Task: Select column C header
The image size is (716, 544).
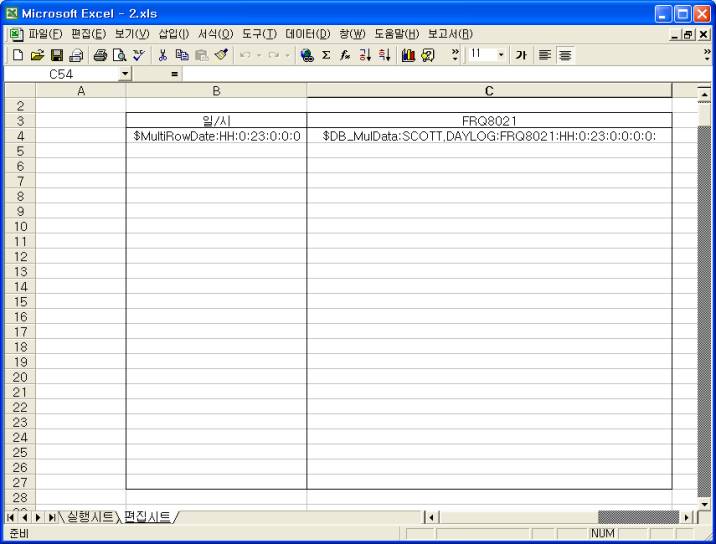Action: click(489, 91)
